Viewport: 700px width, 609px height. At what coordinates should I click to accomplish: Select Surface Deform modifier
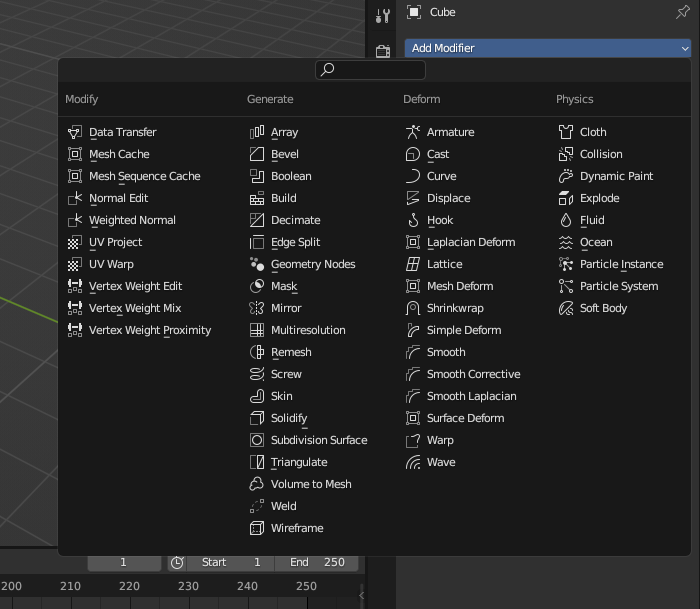[466, 418]
